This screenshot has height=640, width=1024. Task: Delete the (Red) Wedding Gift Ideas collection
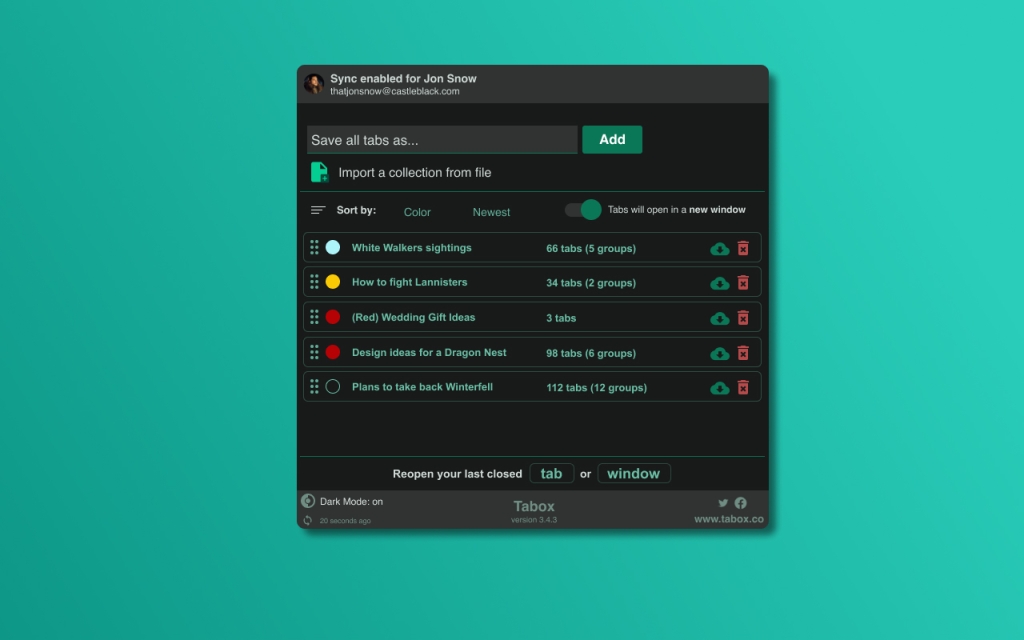[x=743, y=318]
